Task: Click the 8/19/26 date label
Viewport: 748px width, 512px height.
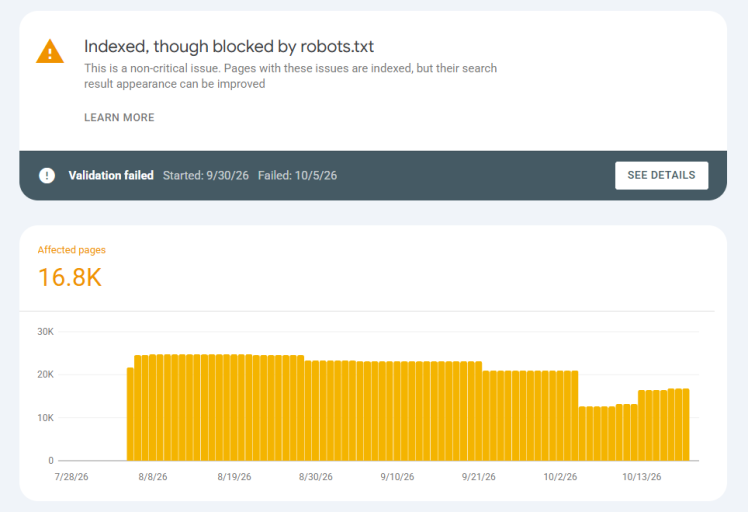Action: tap(234, 477)
